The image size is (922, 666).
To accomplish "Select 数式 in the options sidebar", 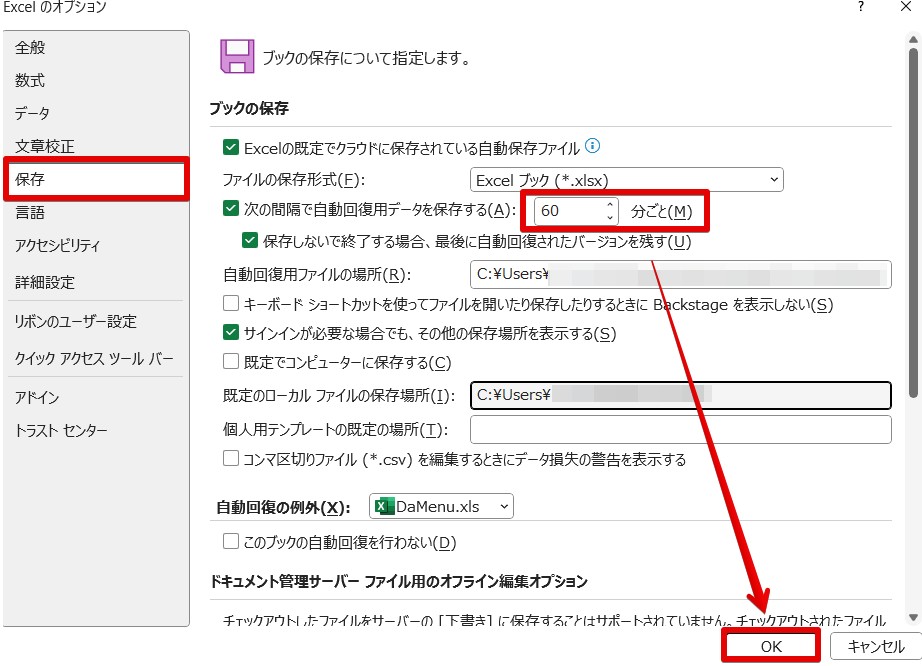I will coord(30,81).
